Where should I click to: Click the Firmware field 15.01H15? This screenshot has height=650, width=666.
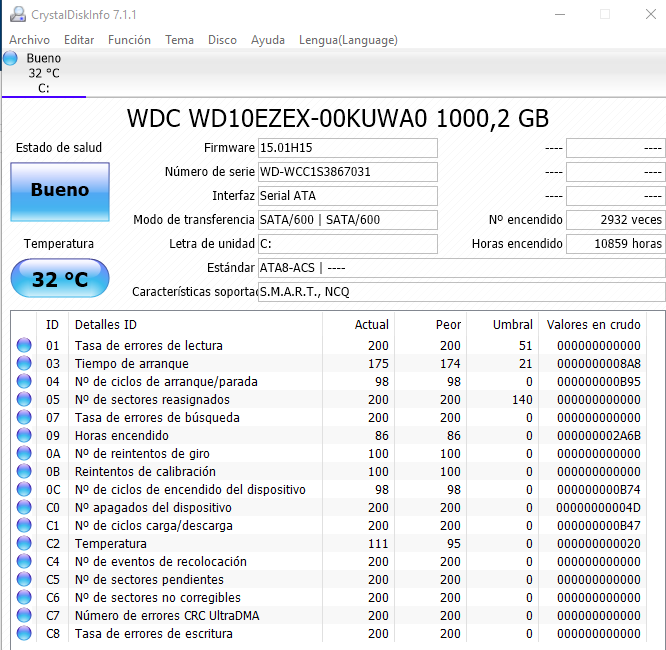point(347,148)
